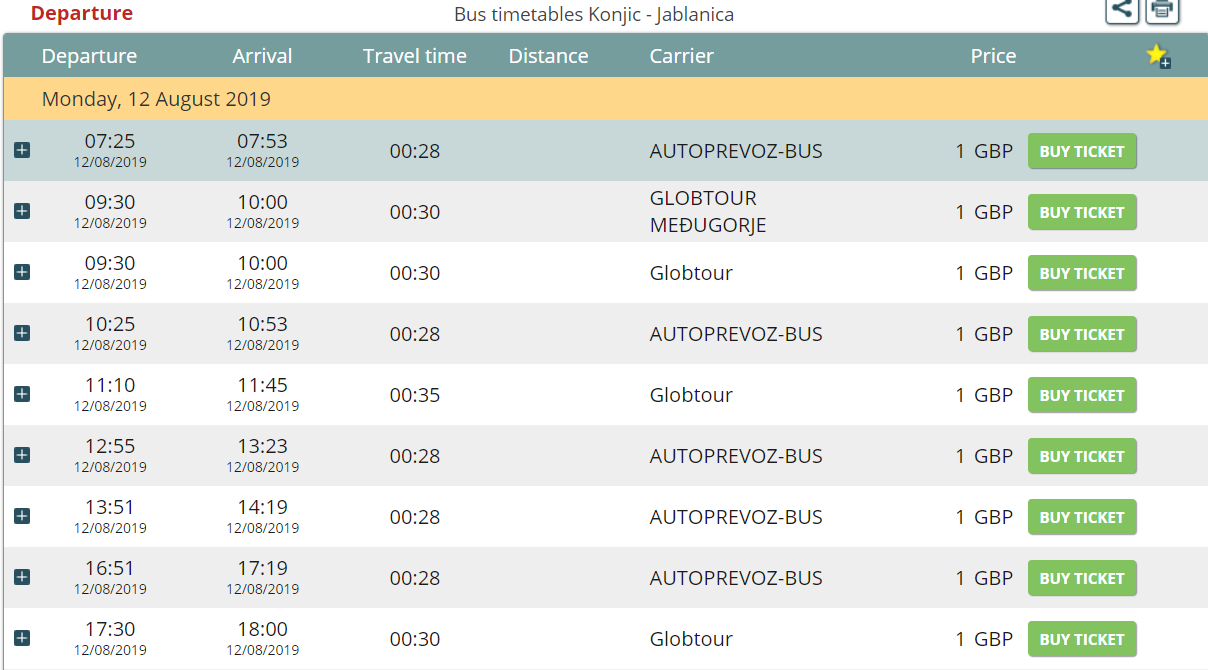Expand the 07:25 AUTOPREVOZ-BUS departure details

(x=22, y=150)
